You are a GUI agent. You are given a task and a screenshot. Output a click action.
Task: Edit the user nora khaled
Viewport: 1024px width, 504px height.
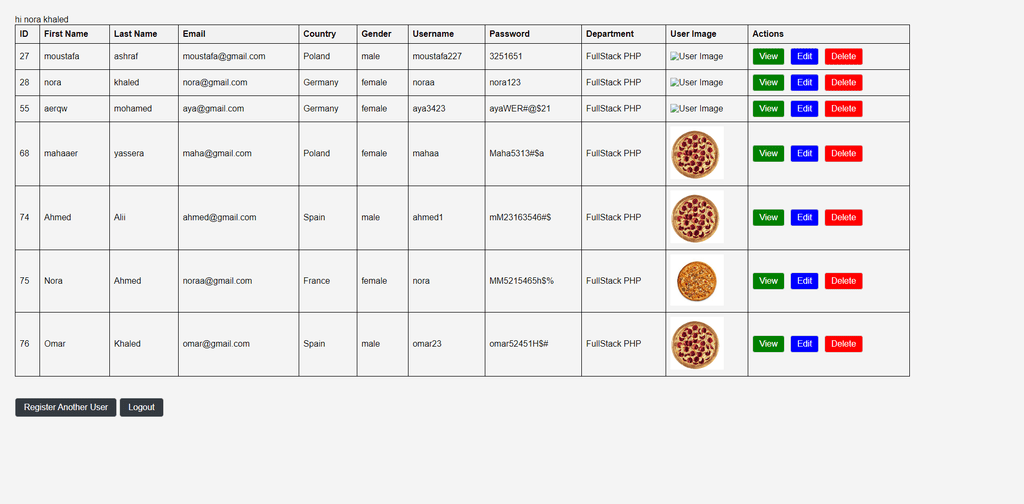[x=804, y=83]
